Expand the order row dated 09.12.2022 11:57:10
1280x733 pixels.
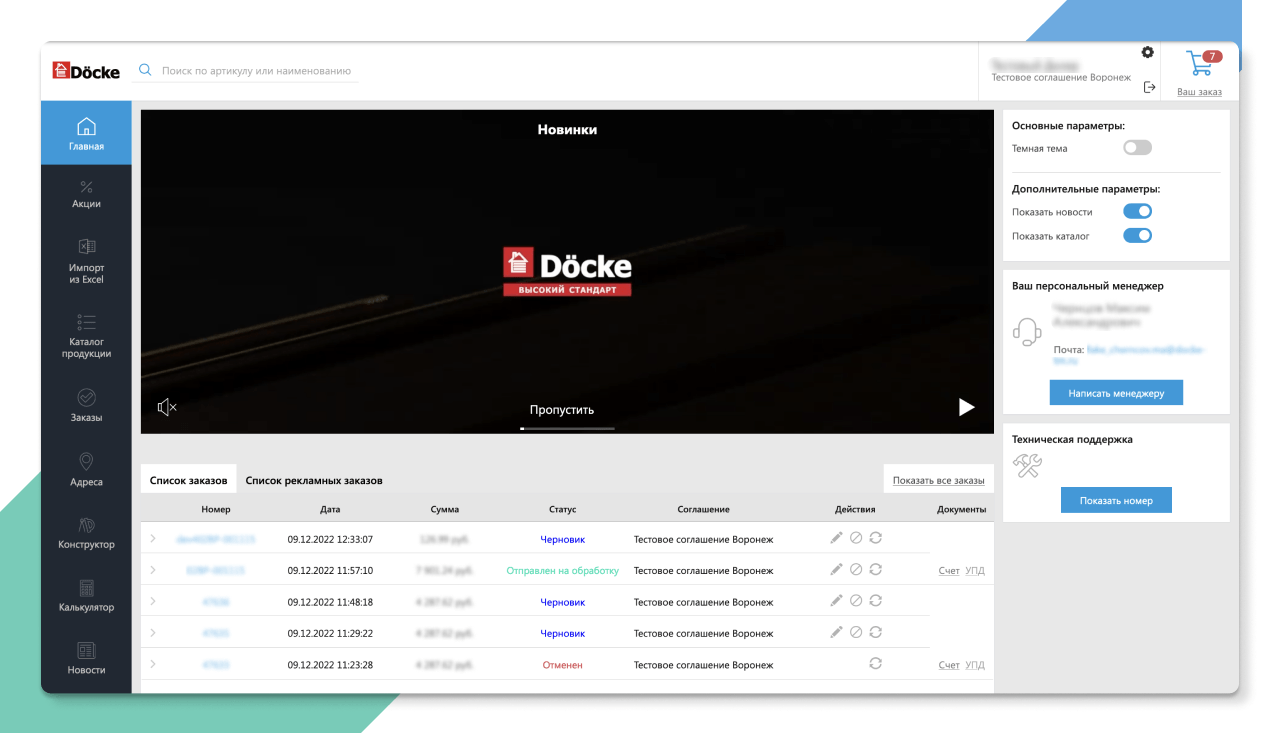pos(153,570)
